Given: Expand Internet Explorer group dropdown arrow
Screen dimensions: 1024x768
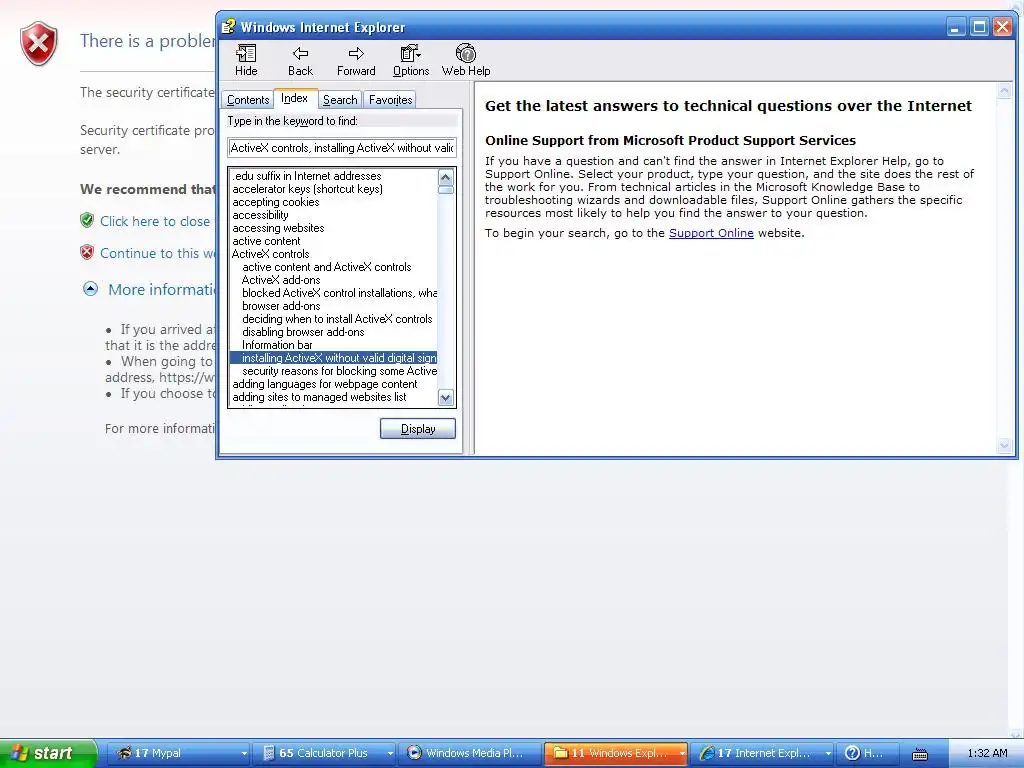Looking at the screenshot, I should pyautogui.click(x=829, y=754).
